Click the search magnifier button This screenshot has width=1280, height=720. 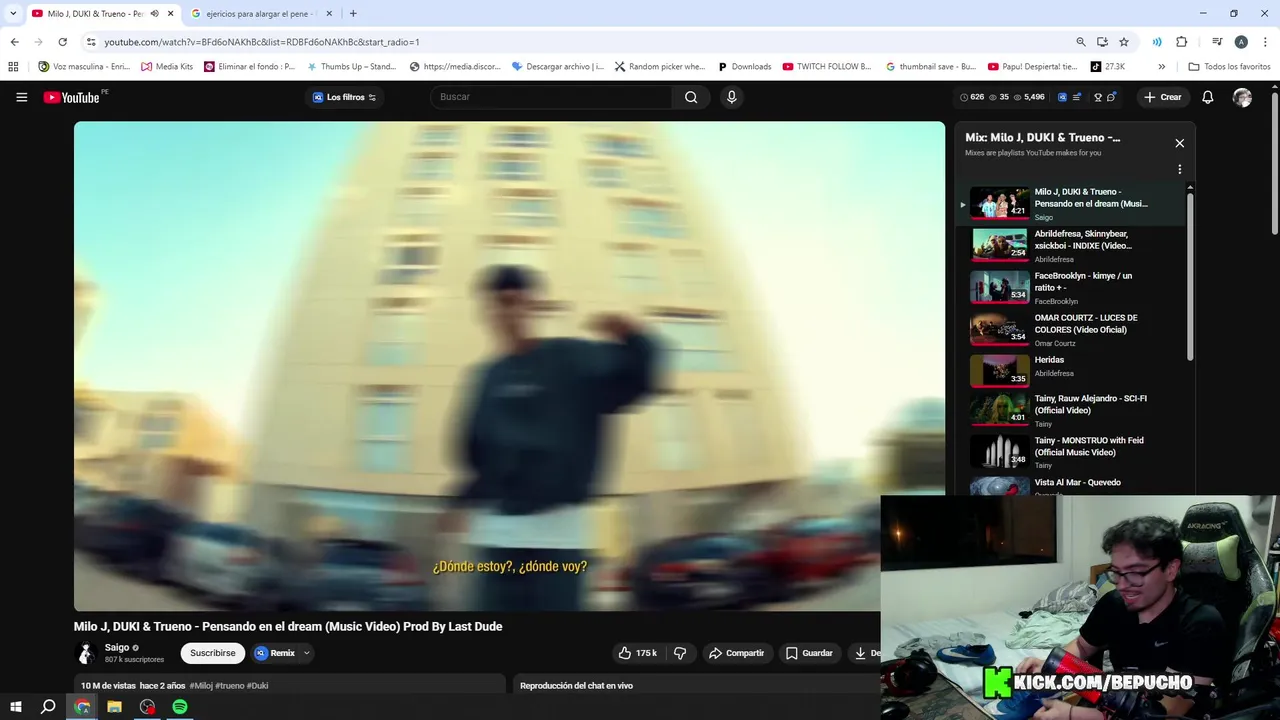[691, 97]
